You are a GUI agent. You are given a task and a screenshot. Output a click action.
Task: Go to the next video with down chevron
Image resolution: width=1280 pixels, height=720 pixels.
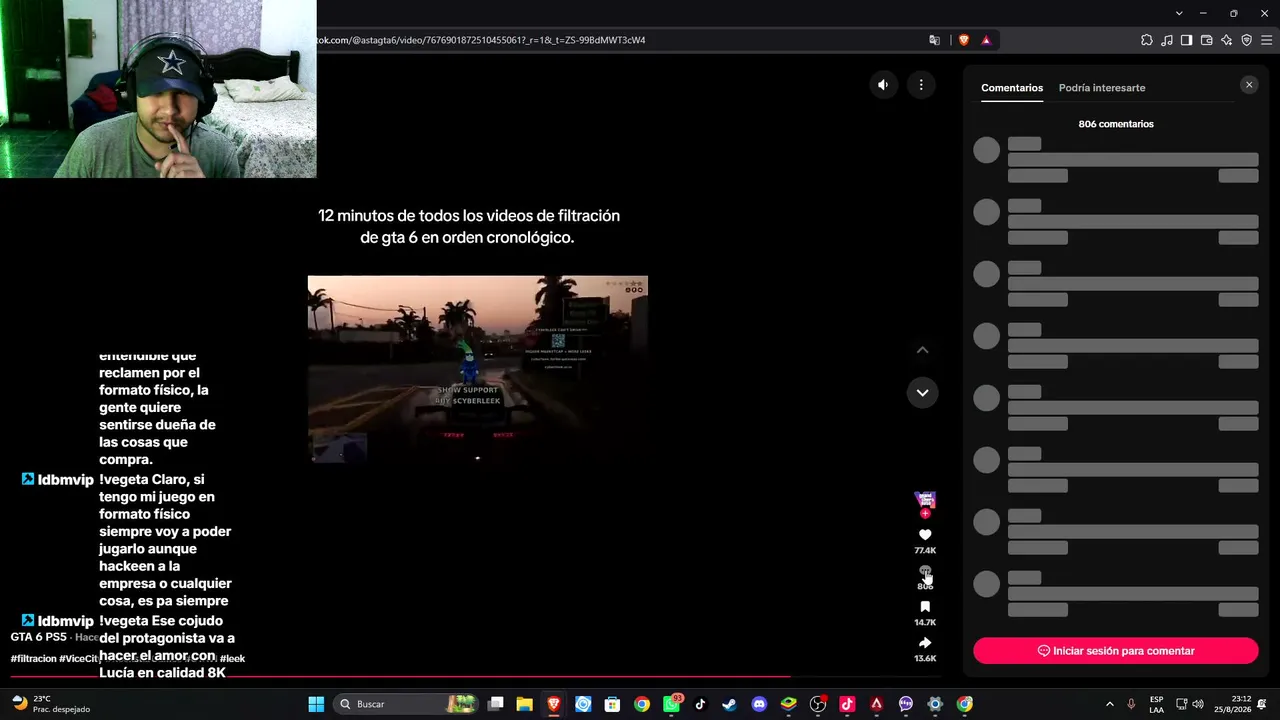(922, 393)
